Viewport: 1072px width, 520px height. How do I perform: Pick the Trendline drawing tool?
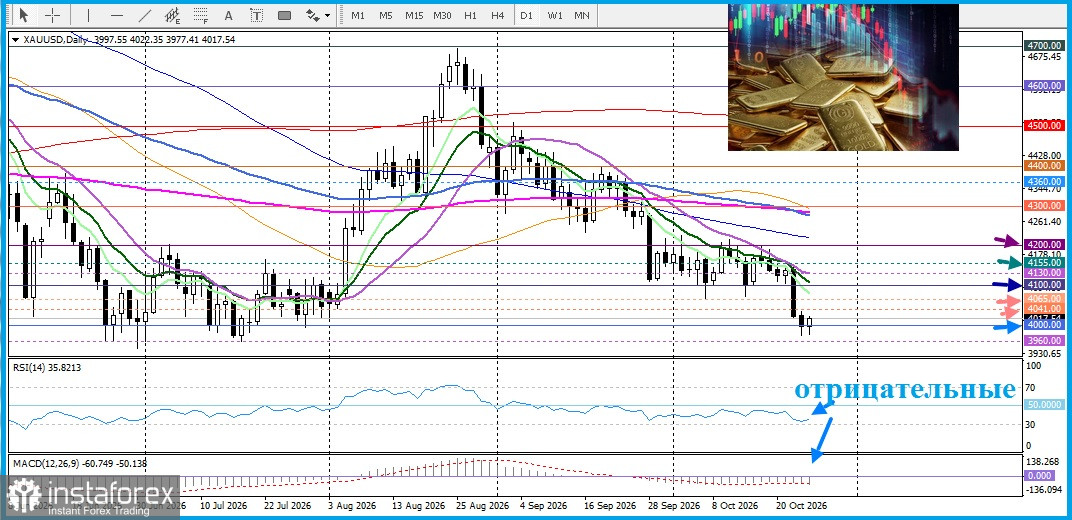[x=145, y=15]
